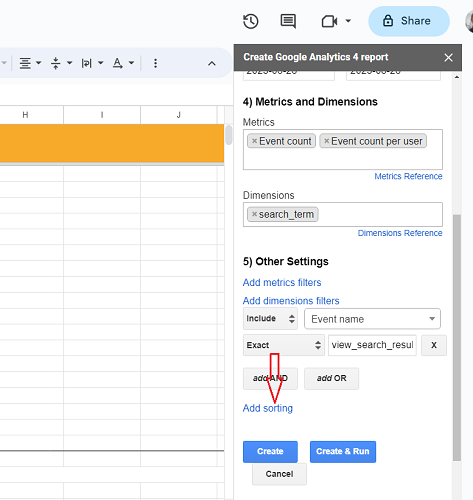Viewport: 473px width, 500px height.
Task: Click the sidebar vertical scrollbar
Action: point(457,338)
